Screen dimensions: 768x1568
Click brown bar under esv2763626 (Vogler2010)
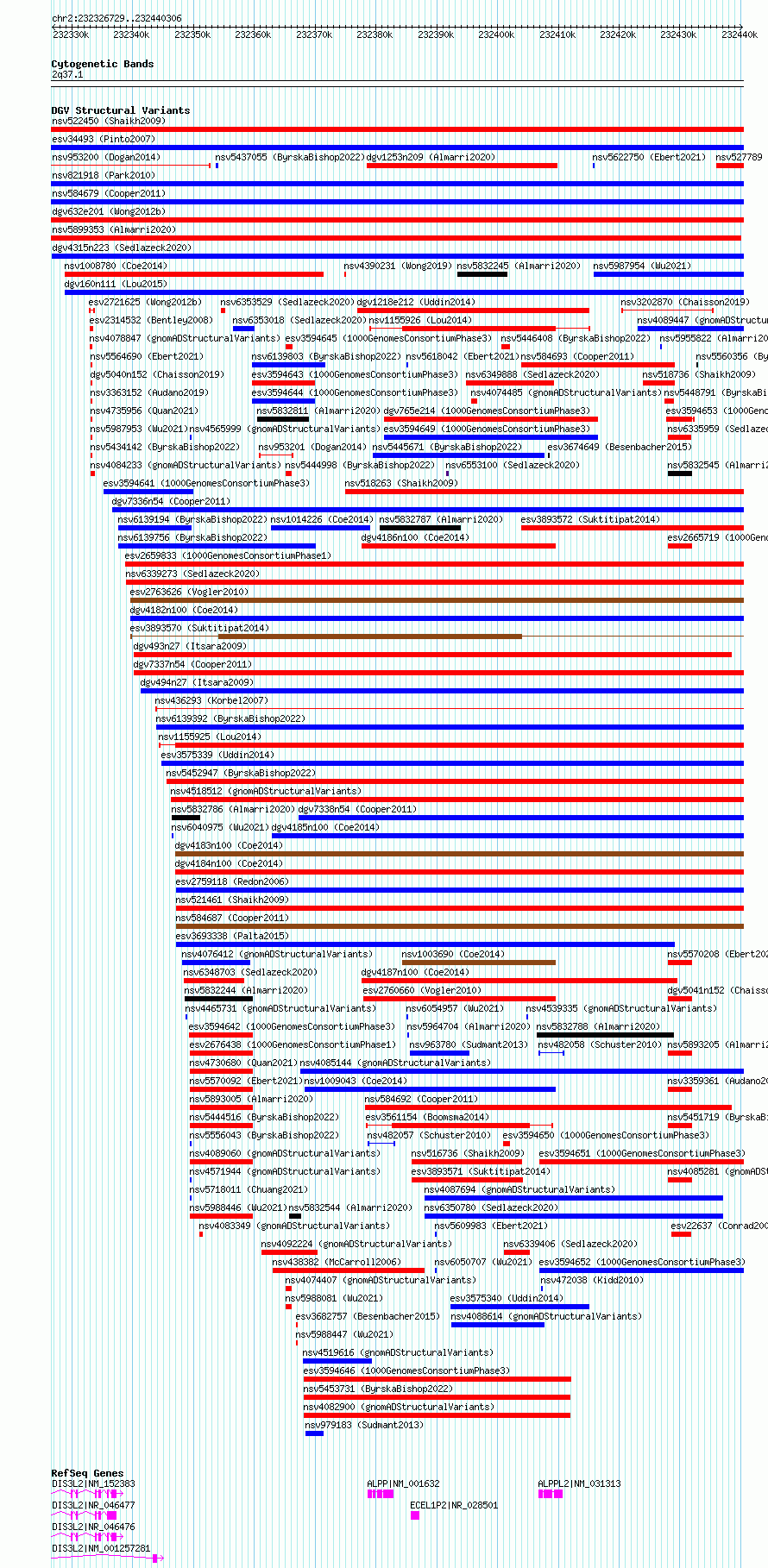pos(437,600)
